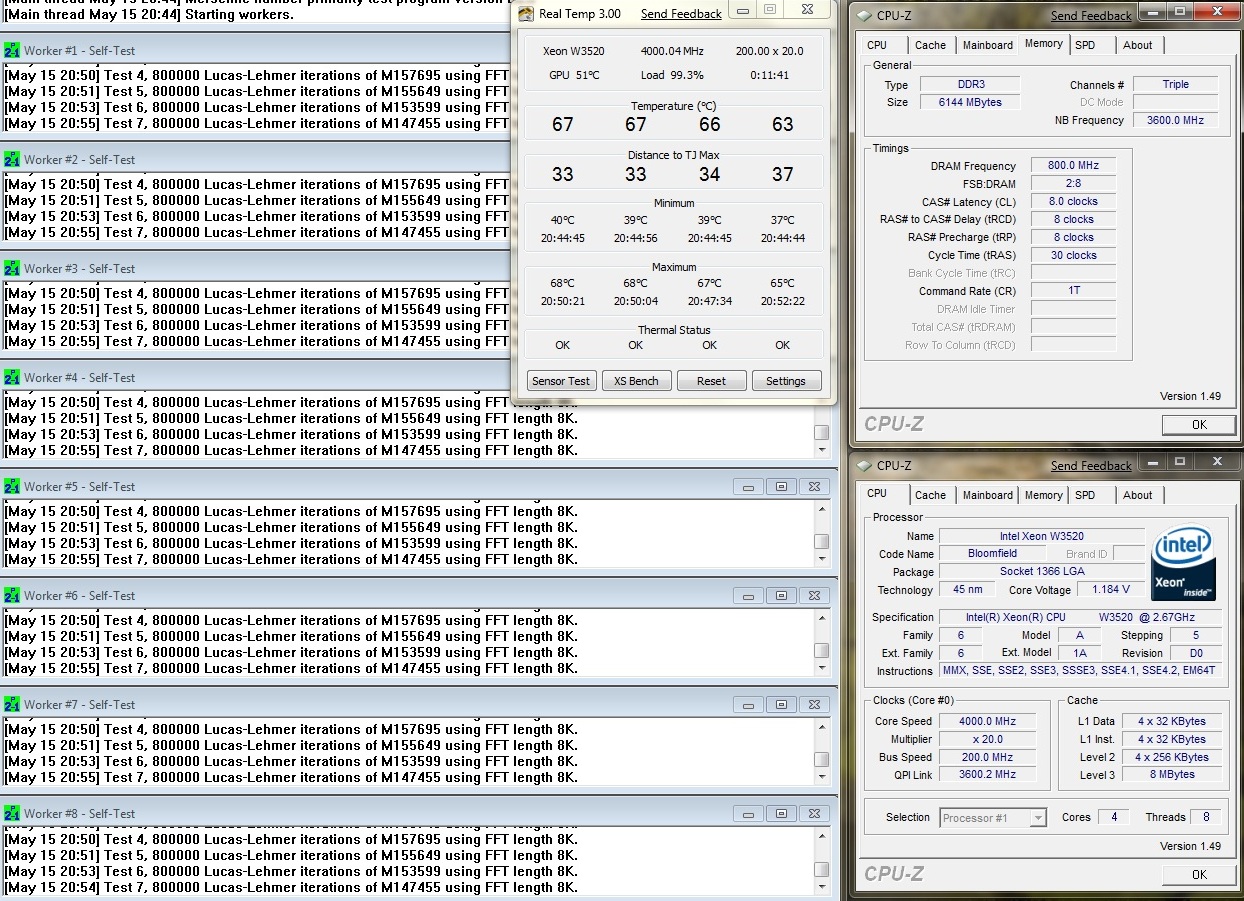Click the Load 99.3% reading in Real Temp
Viewport: 1244px width, 901px height.
(x=672, y=75)
